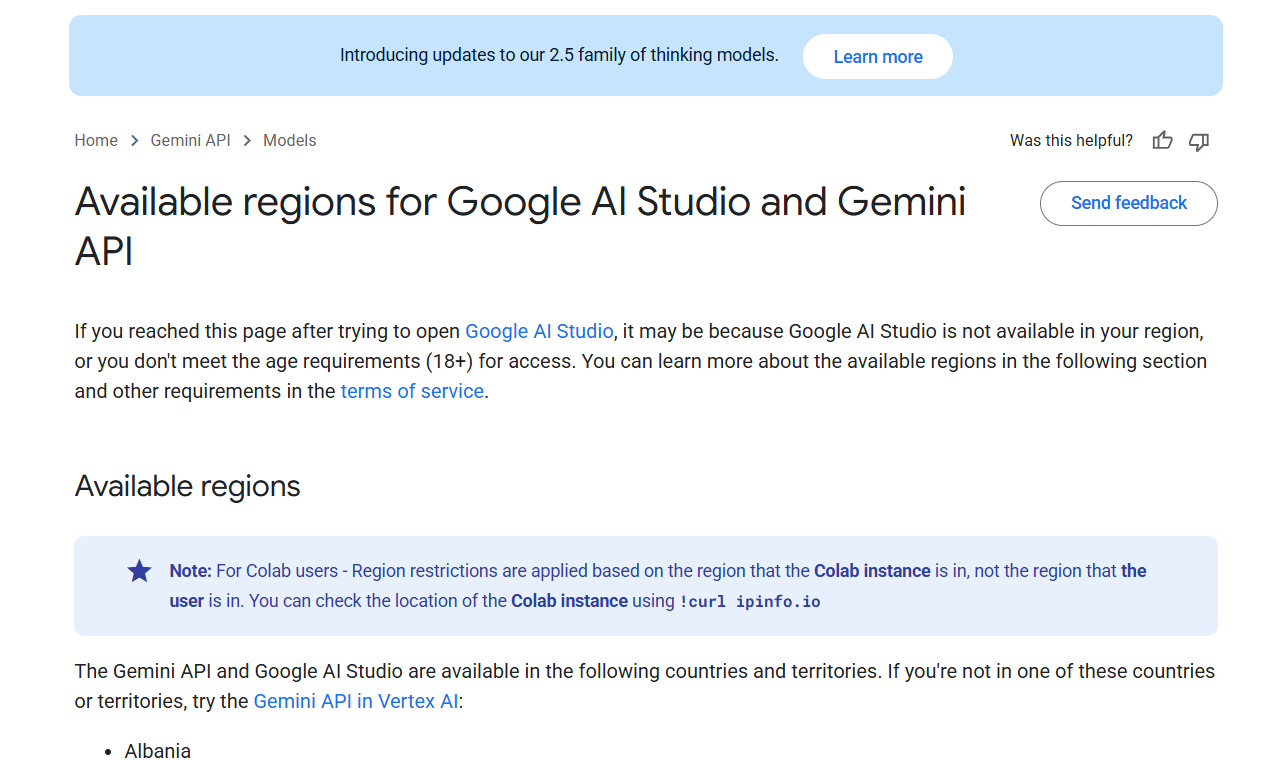Open the Send feedback button
This screenshot has width=1269, height=760.
(x=1129, y=203)
